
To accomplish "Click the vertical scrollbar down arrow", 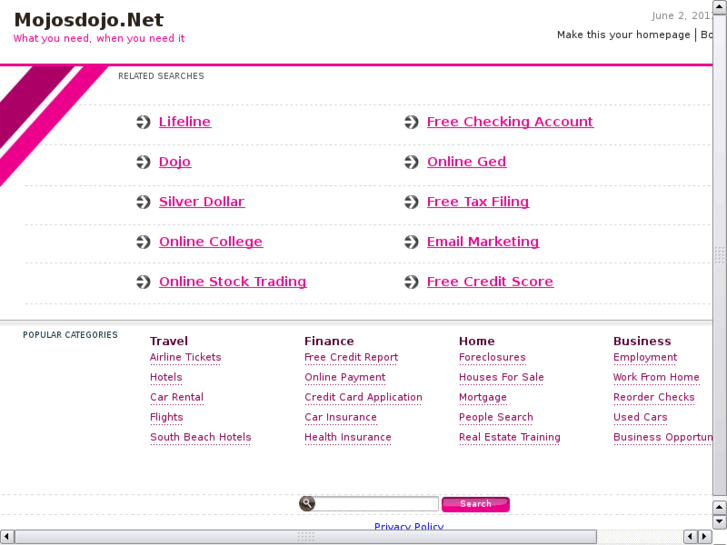I will click(x=720, y=522).
